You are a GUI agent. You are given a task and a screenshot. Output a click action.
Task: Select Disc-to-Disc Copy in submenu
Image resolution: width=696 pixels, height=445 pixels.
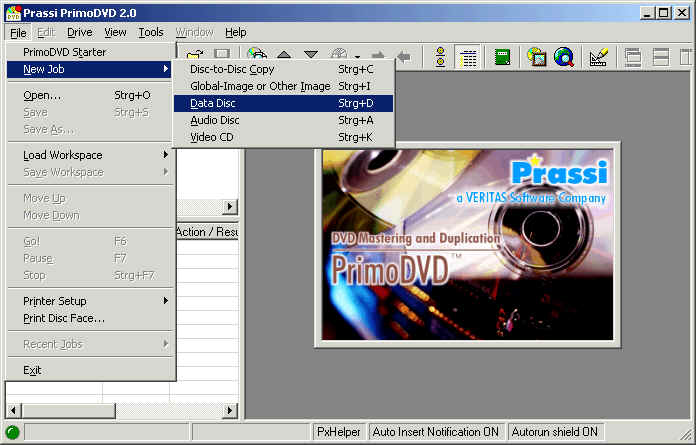click(x=283, y=69)
